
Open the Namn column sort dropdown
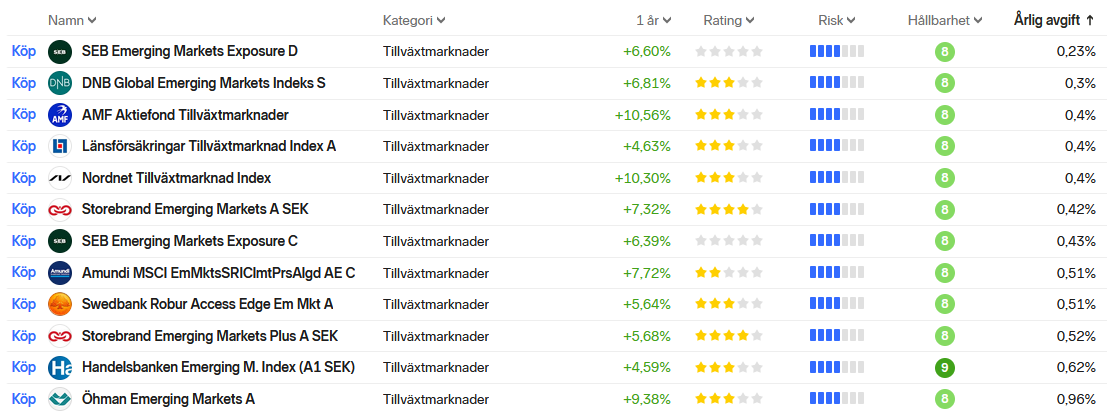[x=72, y=20]
